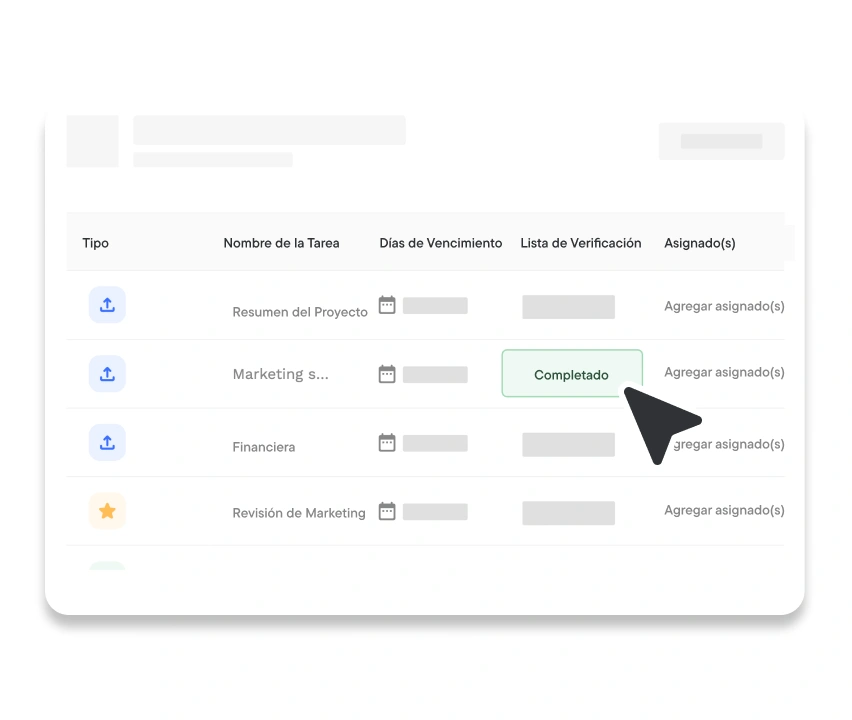This screenshot has height=720, width=852.
Task: Click the Completado status badge
Action: tap(571, 374)
